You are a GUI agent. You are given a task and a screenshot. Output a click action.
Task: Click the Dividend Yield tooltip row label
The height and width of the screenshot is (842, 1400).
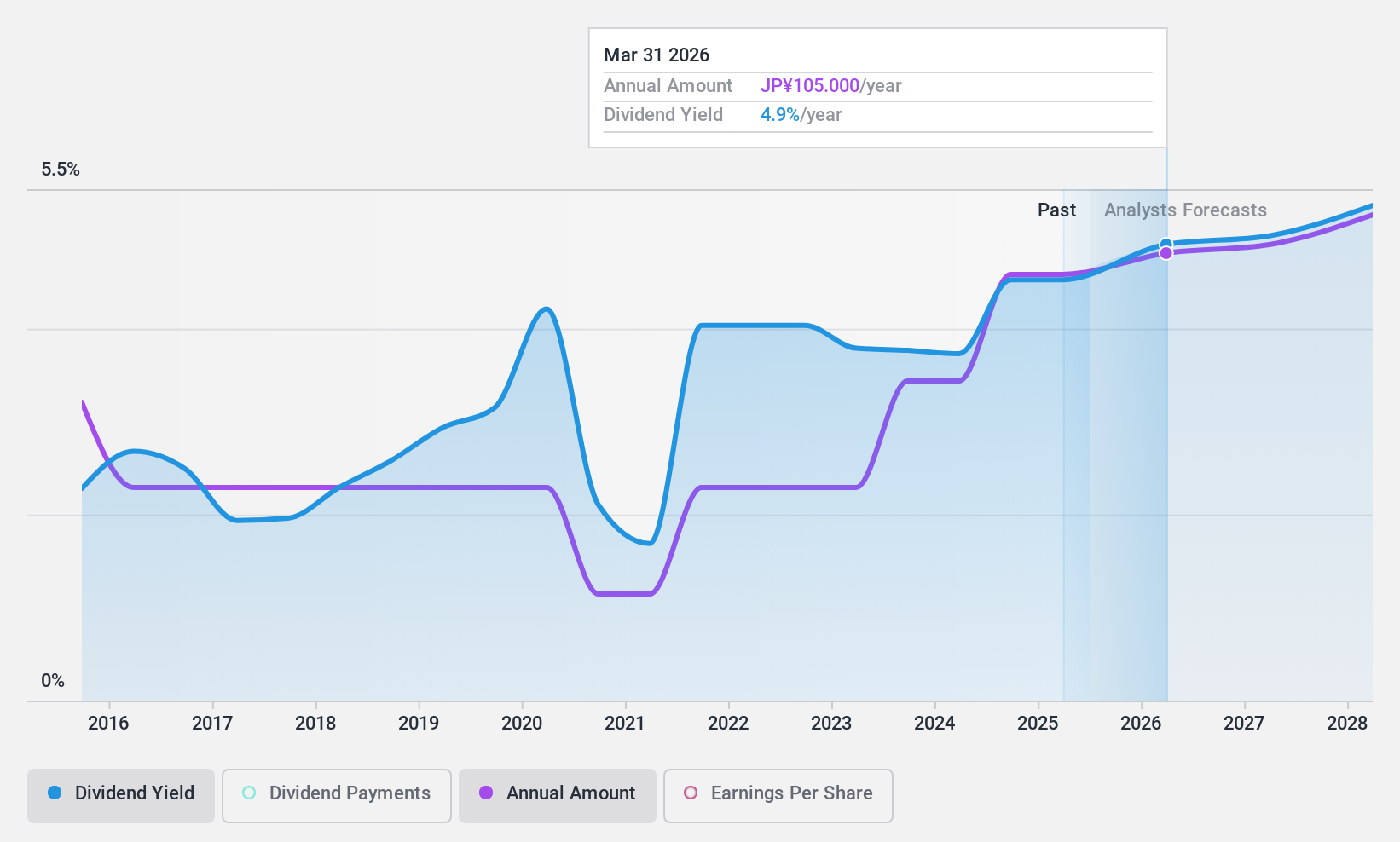click(x=663, y=115)
